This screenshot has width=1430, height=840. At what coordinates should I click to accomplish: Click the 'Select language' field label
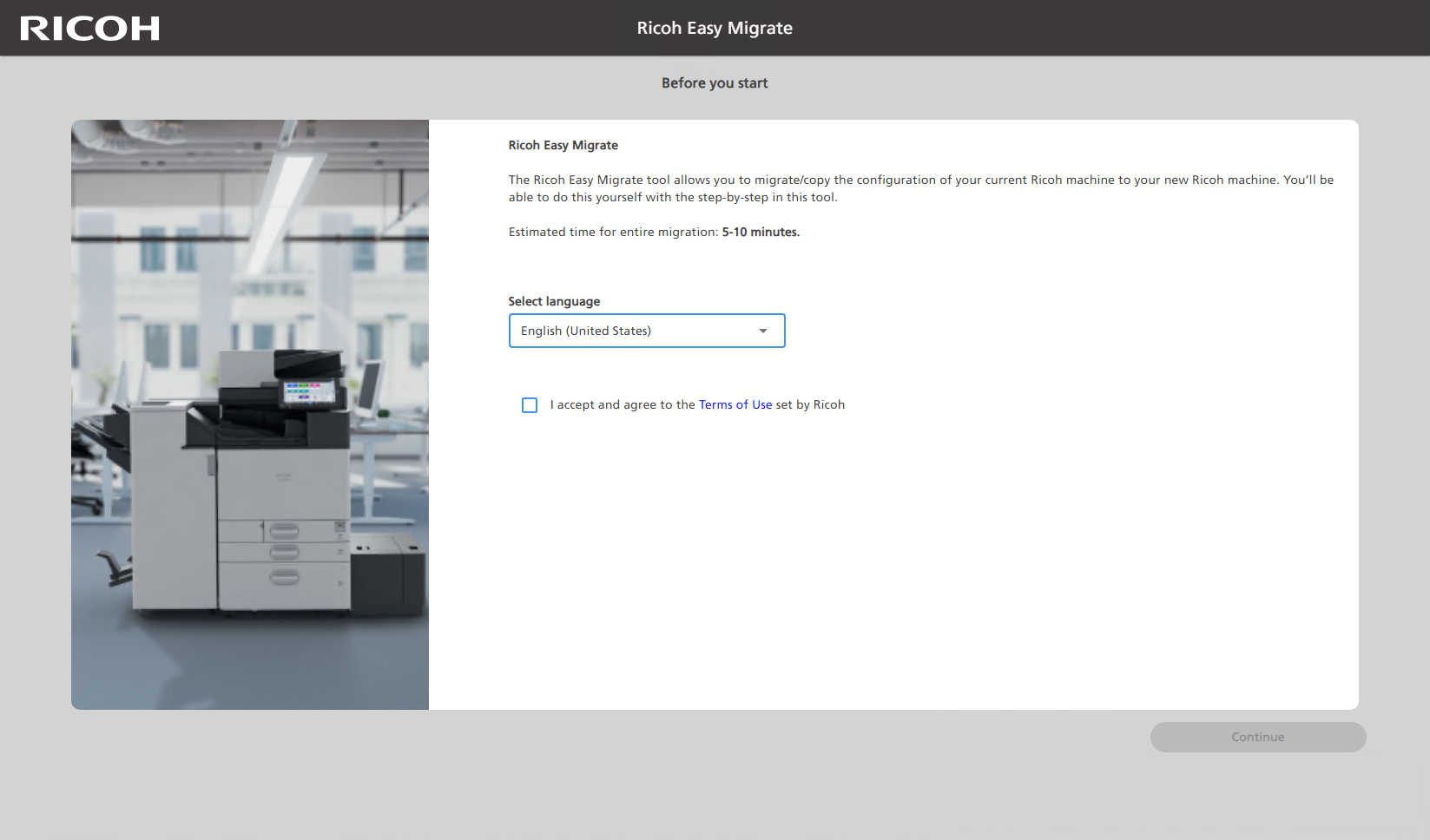[554, 301]
